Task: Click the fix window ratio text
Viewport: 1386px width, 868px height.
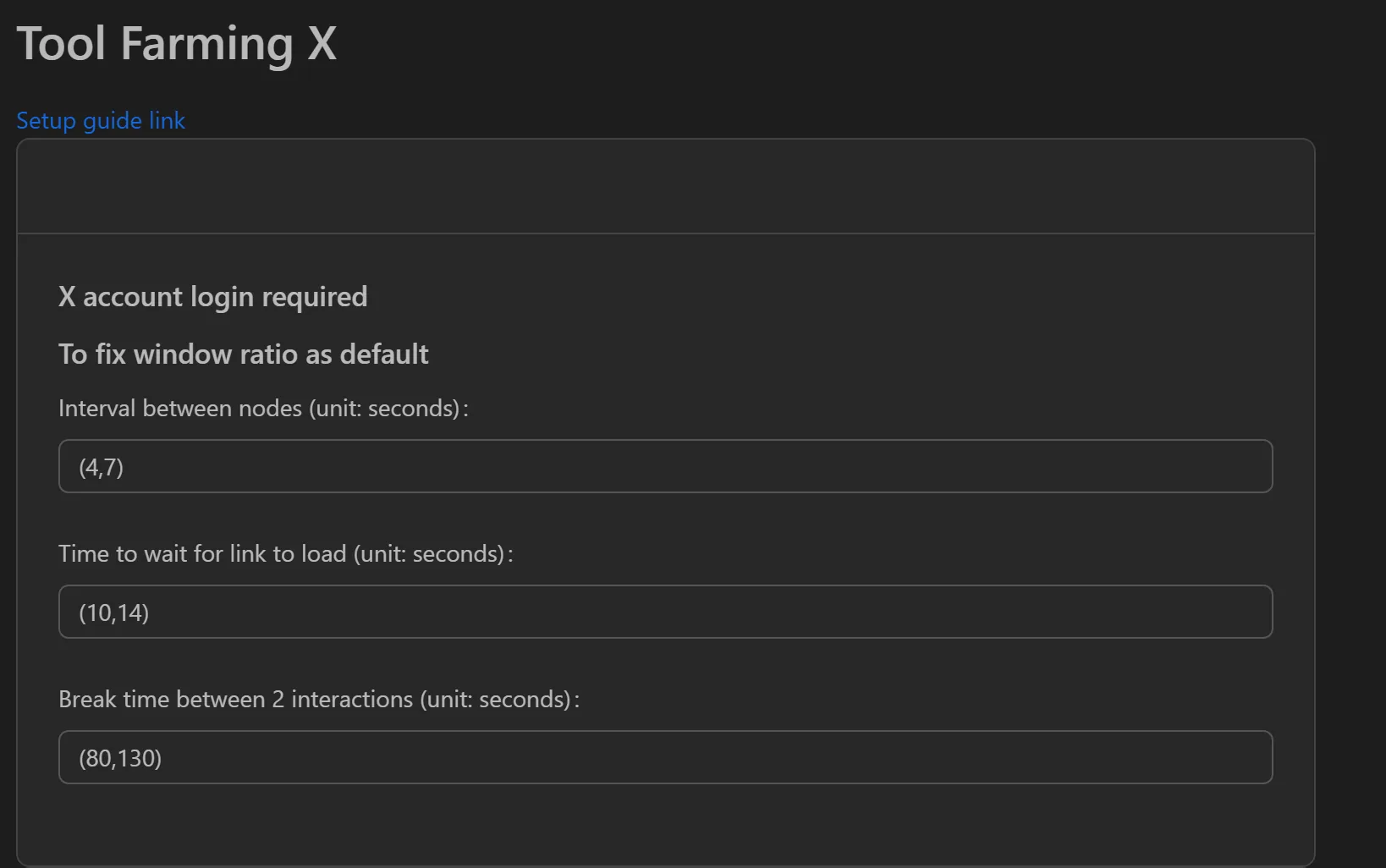Action: (244, 354)
